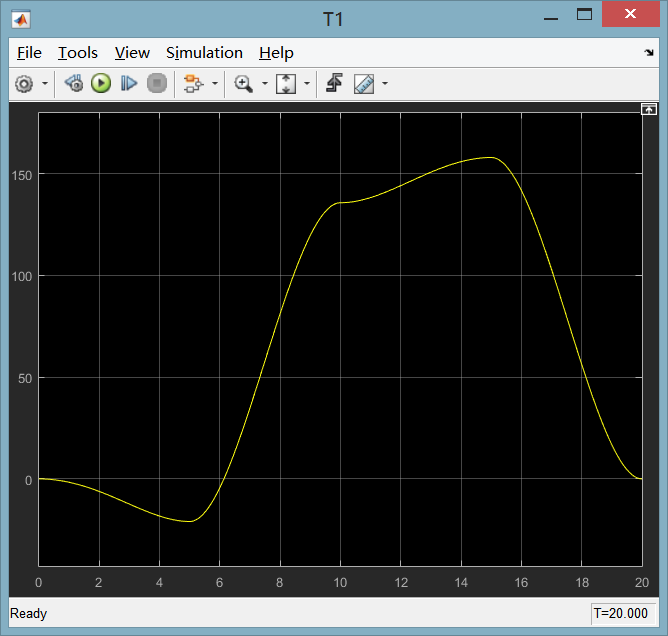Expand the Measurements dropdown arrow

[385, 83]
